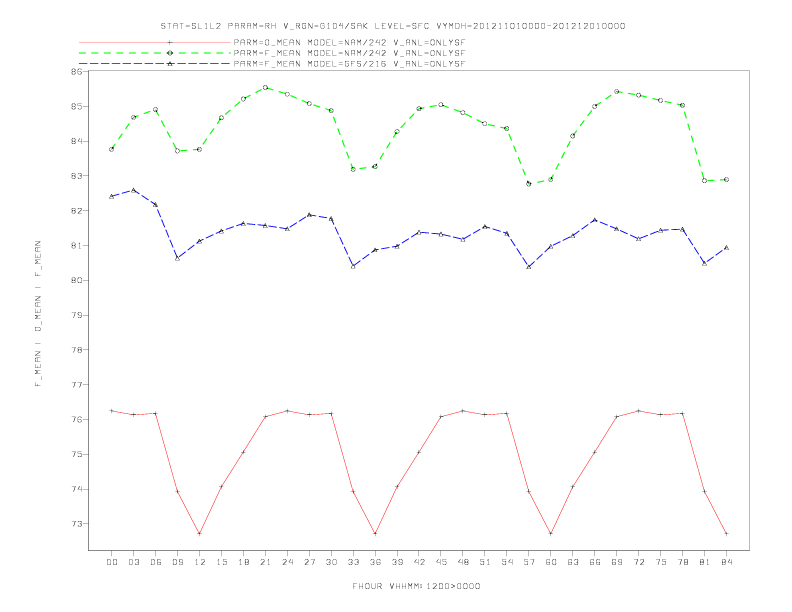Image resolution: width=792 pixels, height=612 pixels.
Task: Click x-axis forecast hour label 39
Action: click(398, 562)
